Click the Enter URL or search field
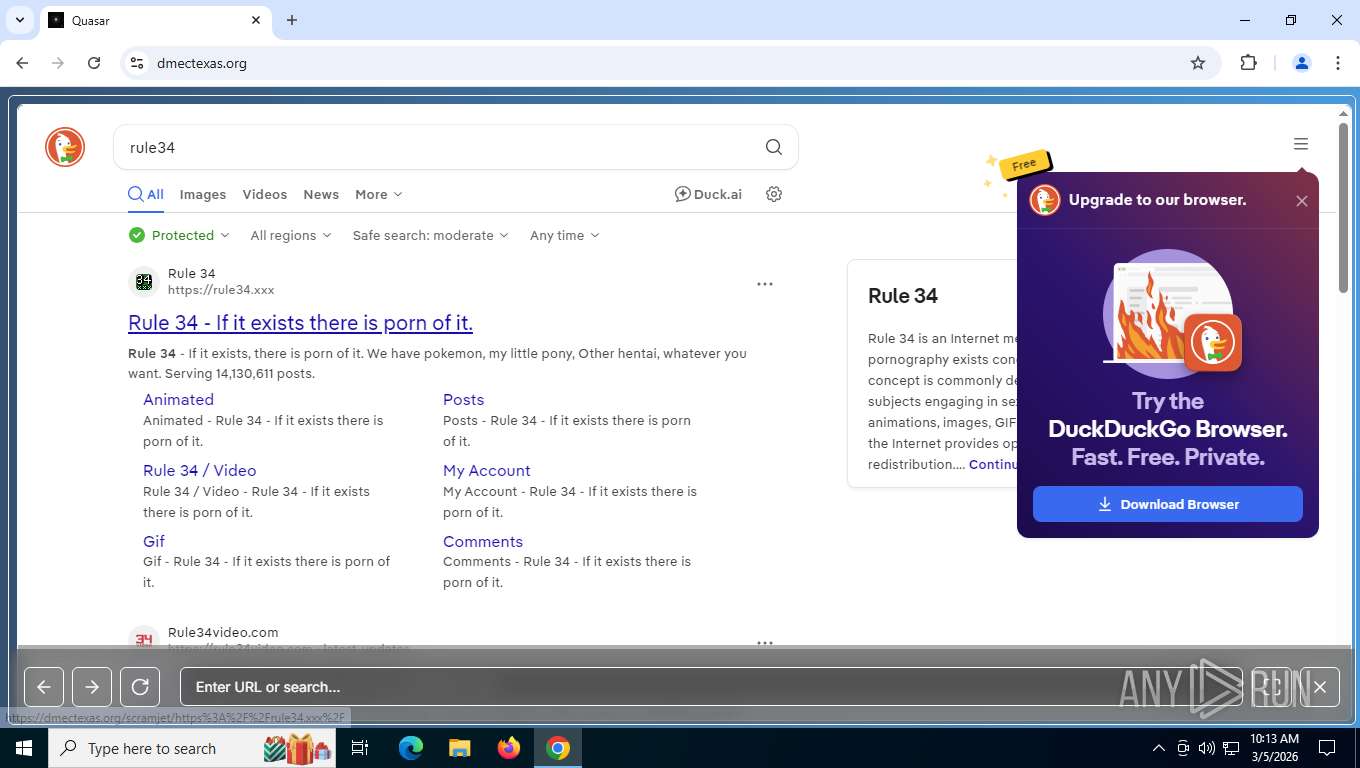Viewport: 1360px width, 768px height. click(710, 687)
